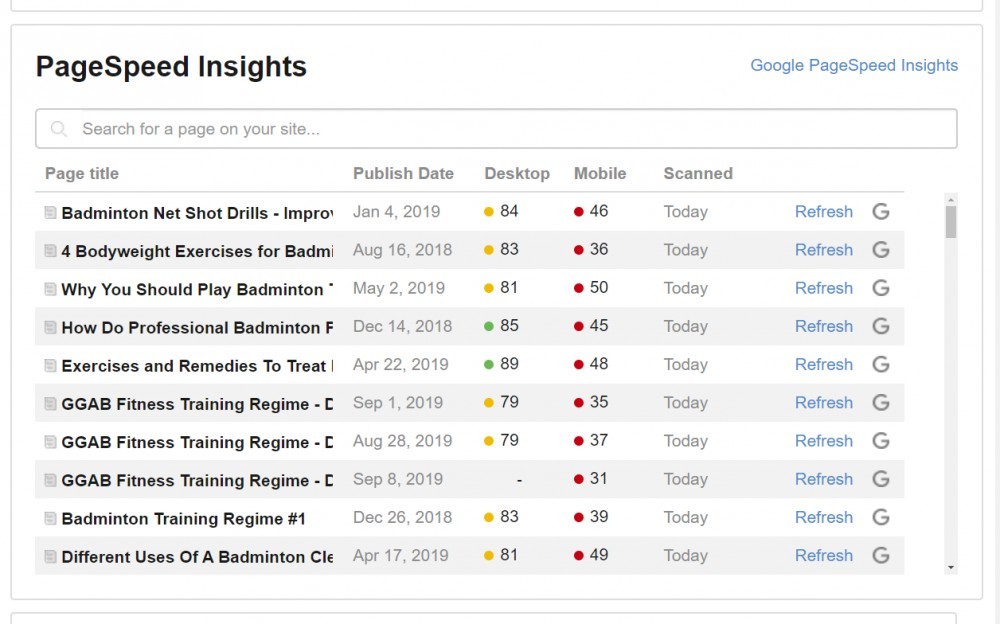Refresh the How Do Professional Badminton scan

(x=823, y=327)
